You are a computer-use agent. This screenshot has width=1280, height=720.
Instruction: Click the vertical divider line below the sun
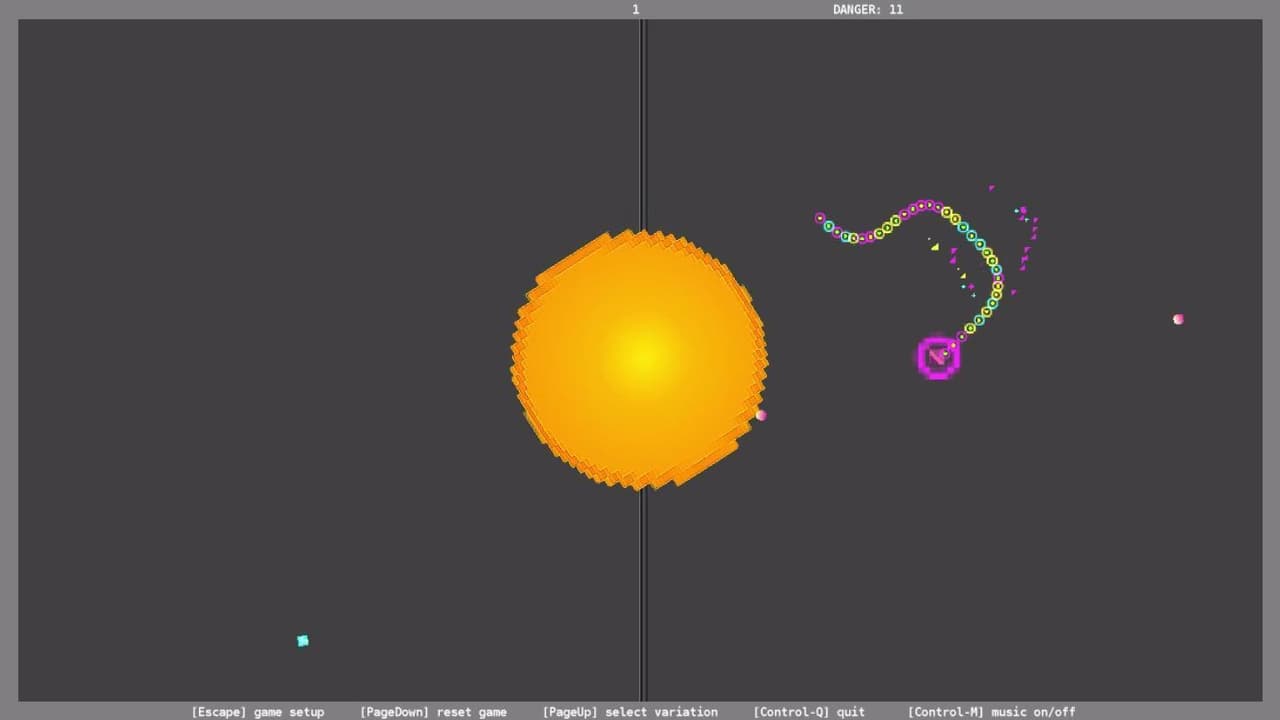point(643,595)
